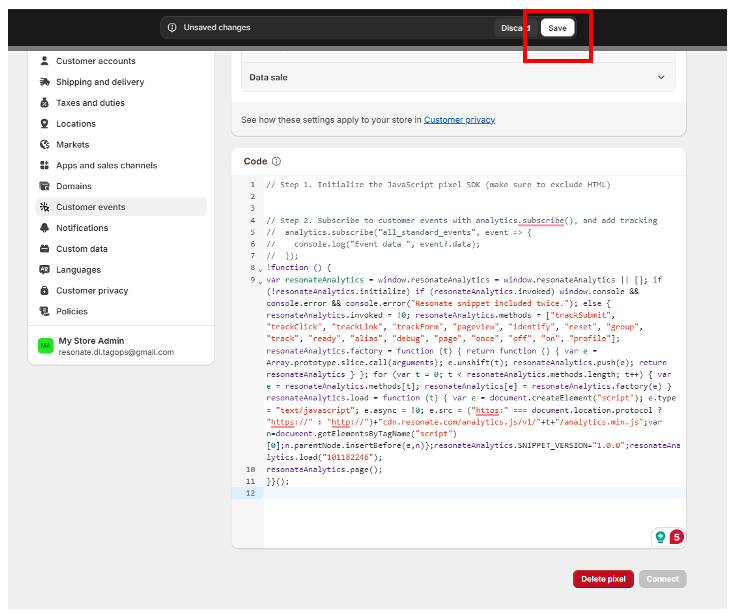The width and height of the screenshot is (735, 615).
Task: Click line number 11 in gutter
Action: (x=250, y=481)
